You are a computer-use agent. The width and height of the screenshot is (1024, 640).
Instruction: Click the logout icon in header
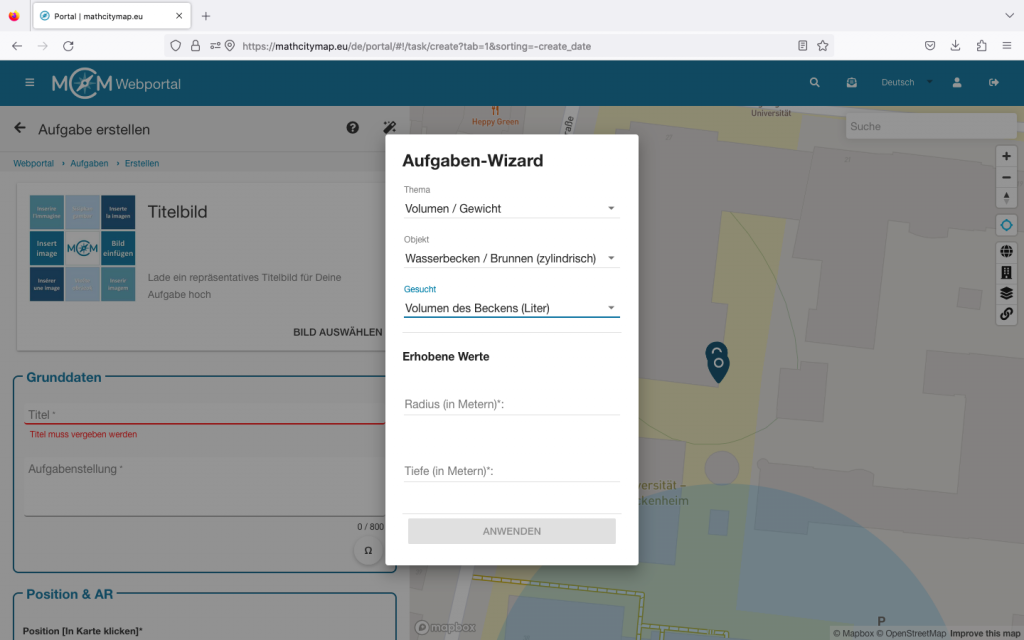tap(993, 83)
